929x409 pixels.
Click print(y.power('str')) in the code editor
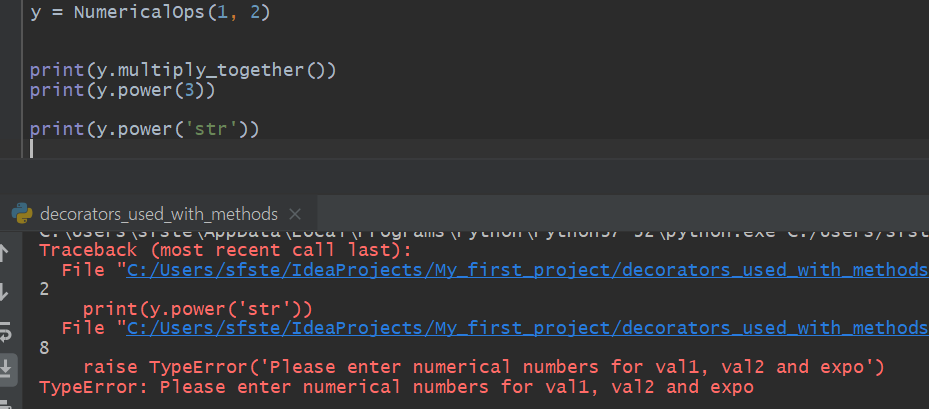pyautogui.click(x=144, y=129)
